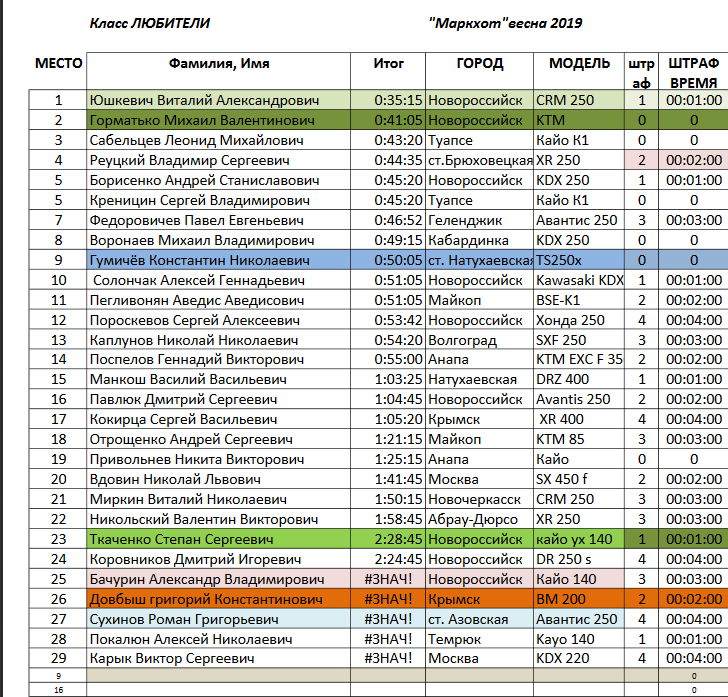Viewport: 728px width, 697px height.
Task: Click city cell Кабардинка
Action: [x=480, y=240]
